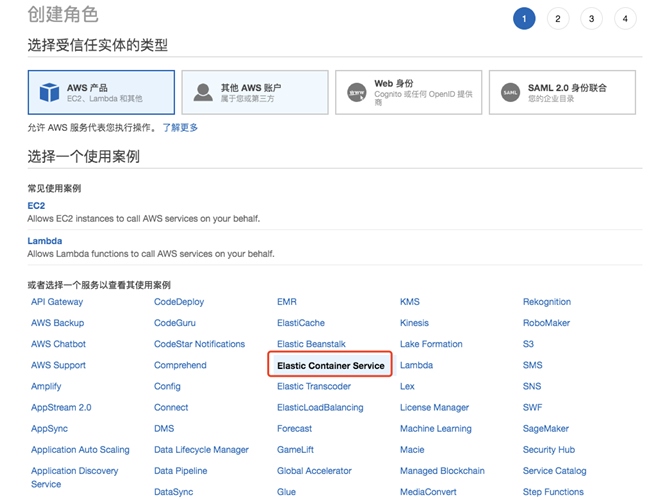Screen dimensions: 650x500
Task: Choose SageMaker service
Action: [x=546, y=429]
